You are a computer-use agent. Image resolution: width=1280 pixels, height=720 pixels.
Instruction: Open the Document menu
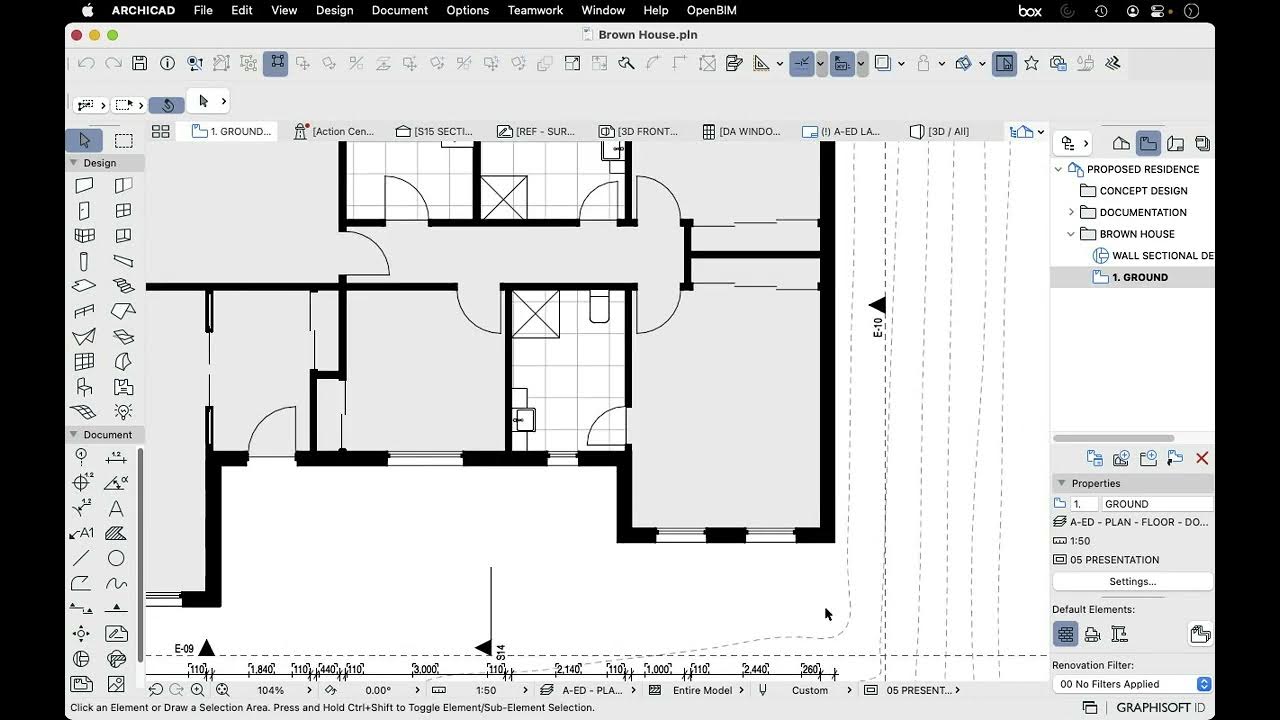tap(400, 10)
